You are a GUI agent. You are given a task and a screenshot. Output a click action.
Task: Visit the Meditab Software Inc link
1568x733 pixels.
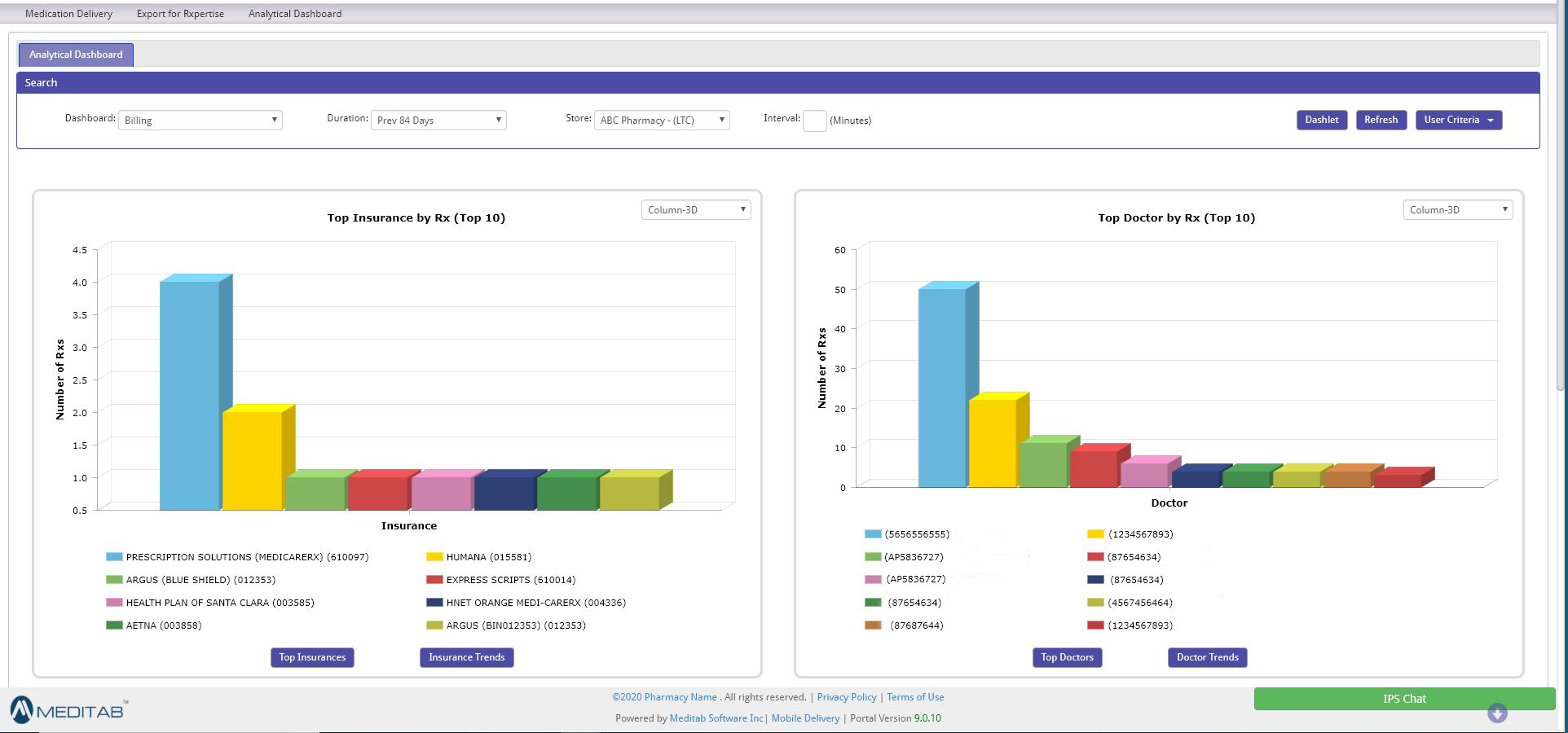tap(716, 718)
